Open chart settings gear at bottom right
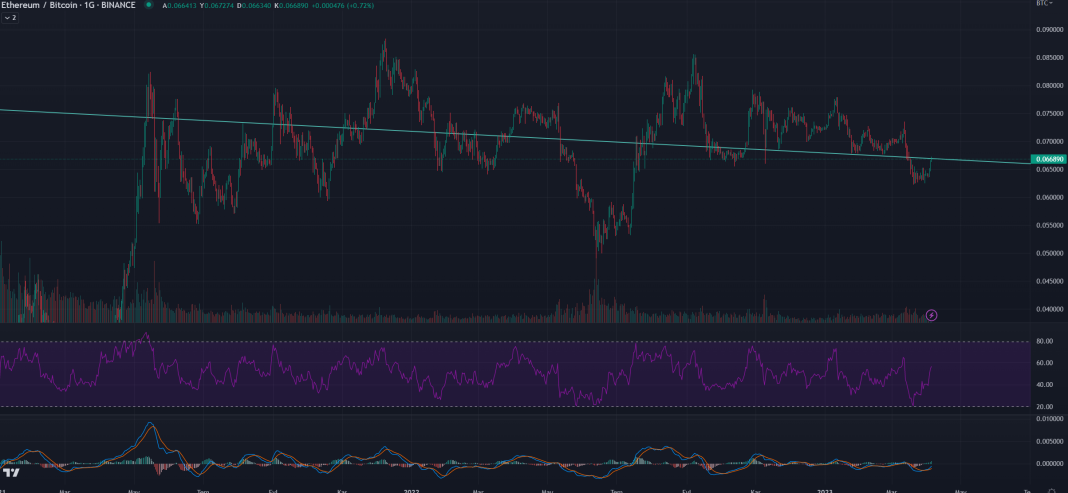The width and height of the screenshot is (1068, 493). point(1051,489)
